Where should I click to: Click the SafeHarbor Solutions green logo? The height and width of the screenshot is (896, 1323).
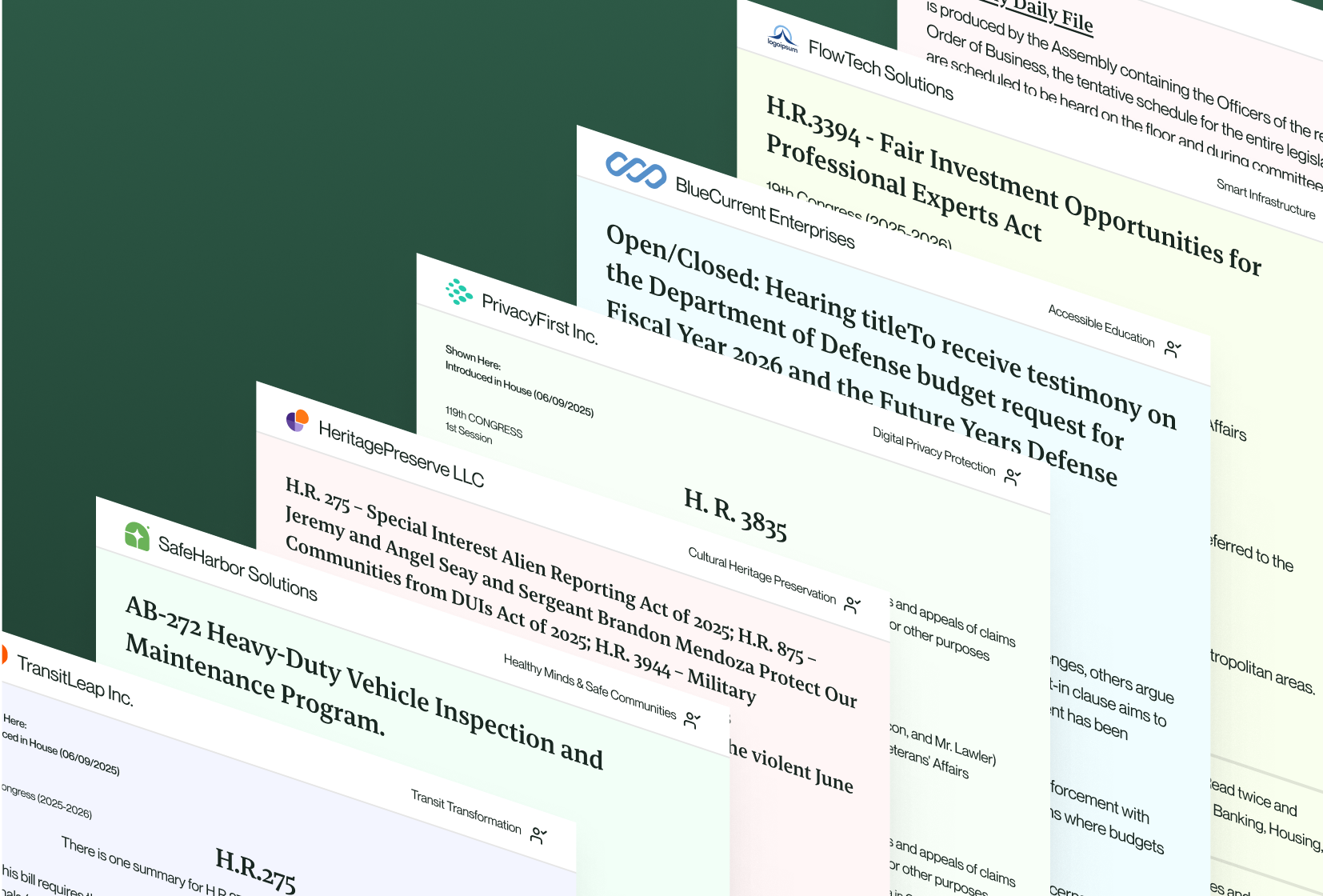tap(137, 536)
